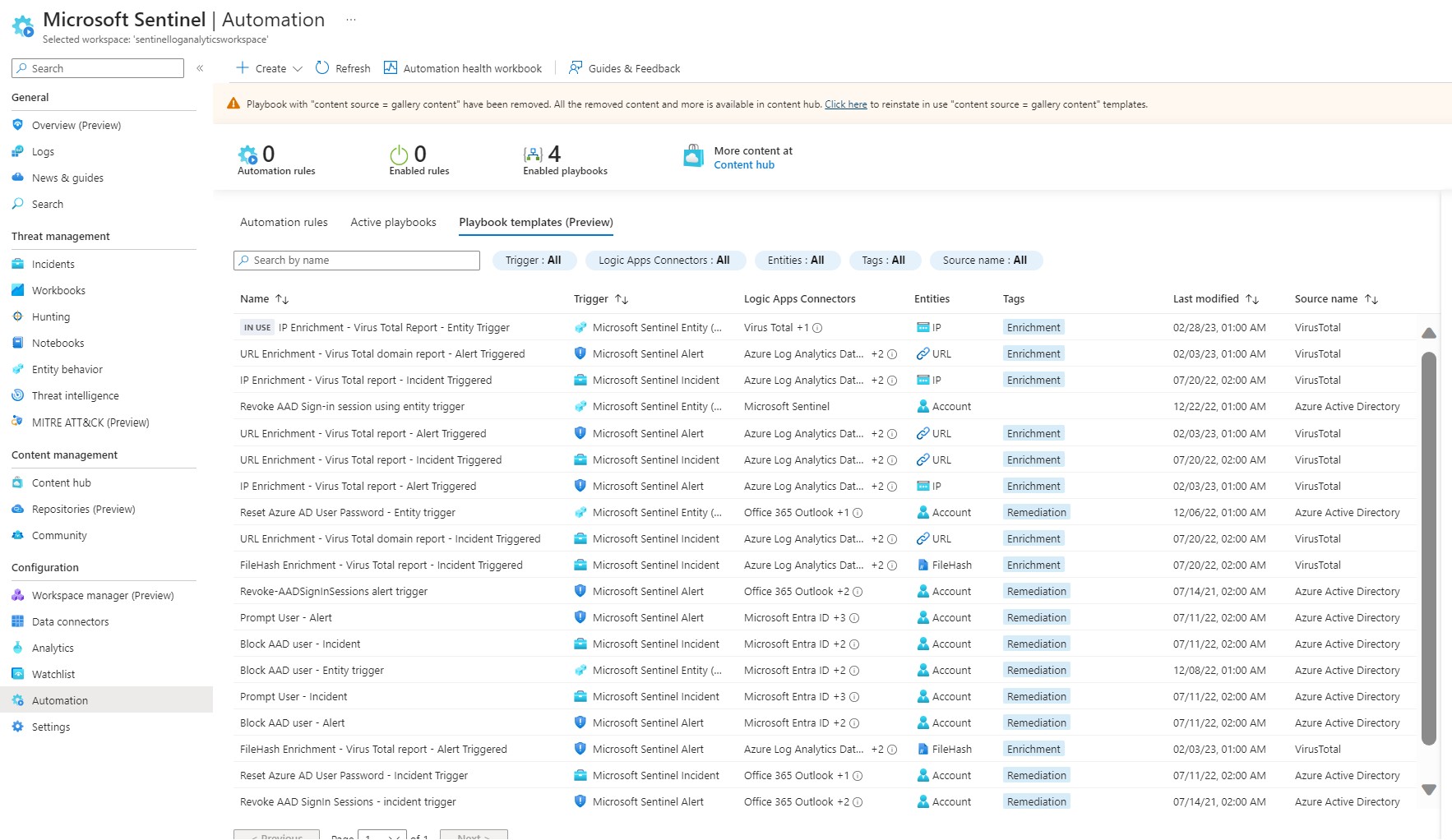Open the Entities : All filter
The height and width of the screenshot is (840, 1452).
click(x=797, y=261)
